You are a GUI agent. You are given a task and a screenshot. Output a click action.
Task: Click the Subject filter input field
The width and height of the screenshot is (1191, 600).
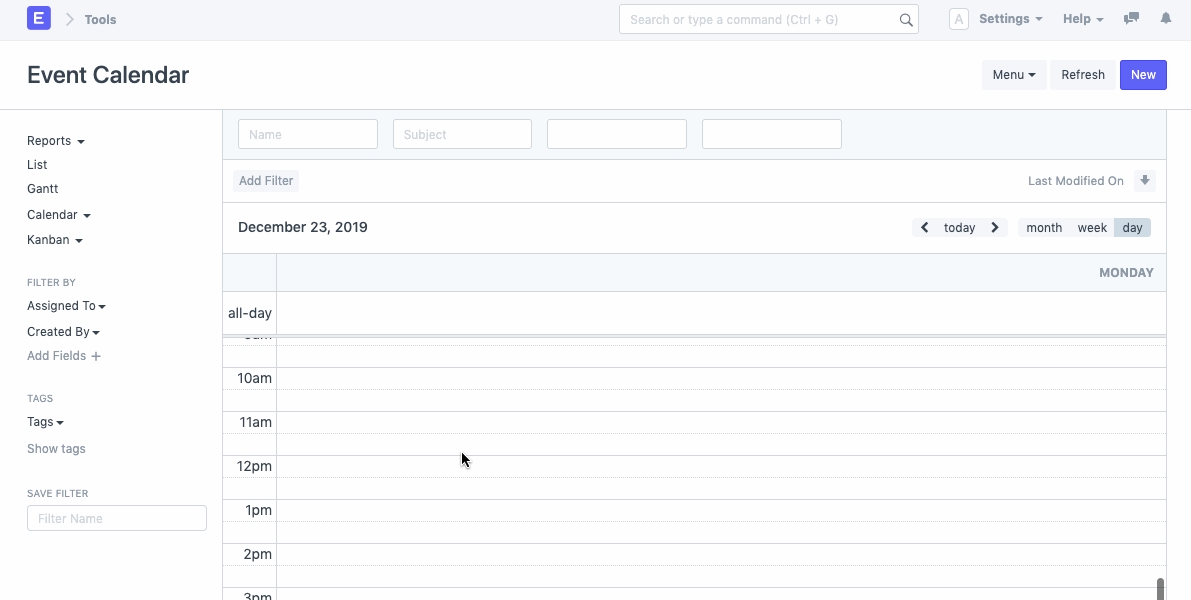click(462, 134)
